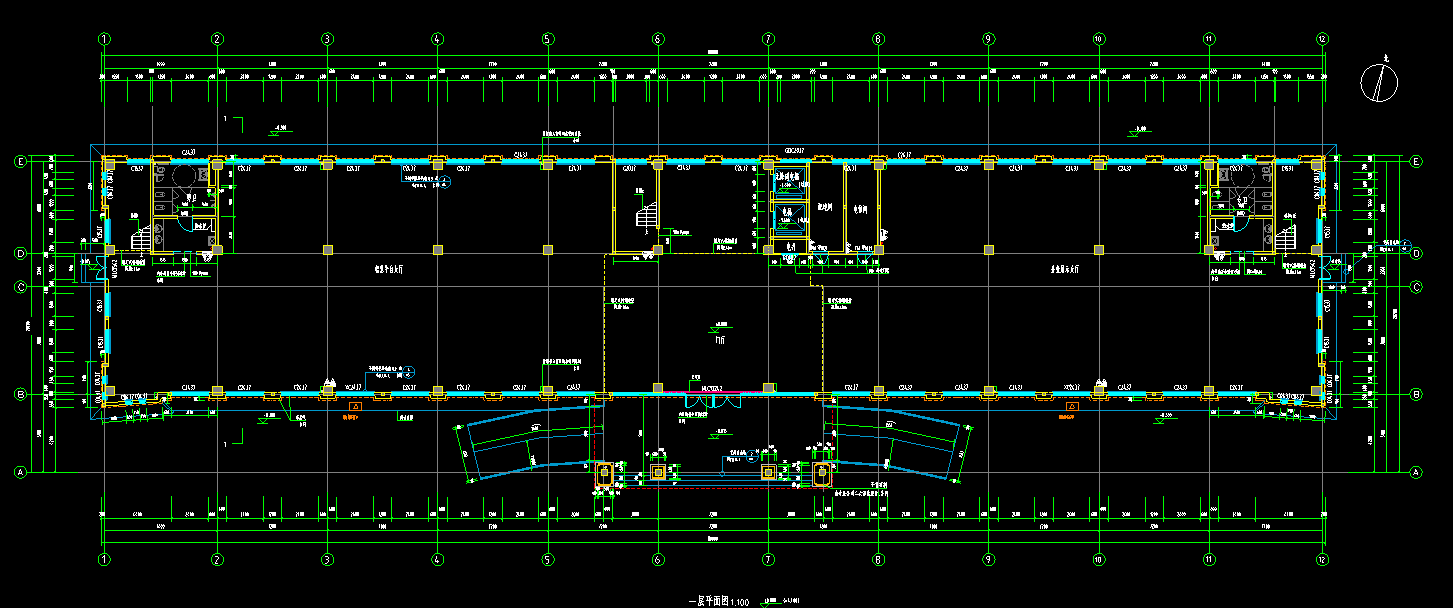Click the elevator shaft box near axis 7
The width and height of the screenshot is (1453, 608).
[x=787, y=214]
